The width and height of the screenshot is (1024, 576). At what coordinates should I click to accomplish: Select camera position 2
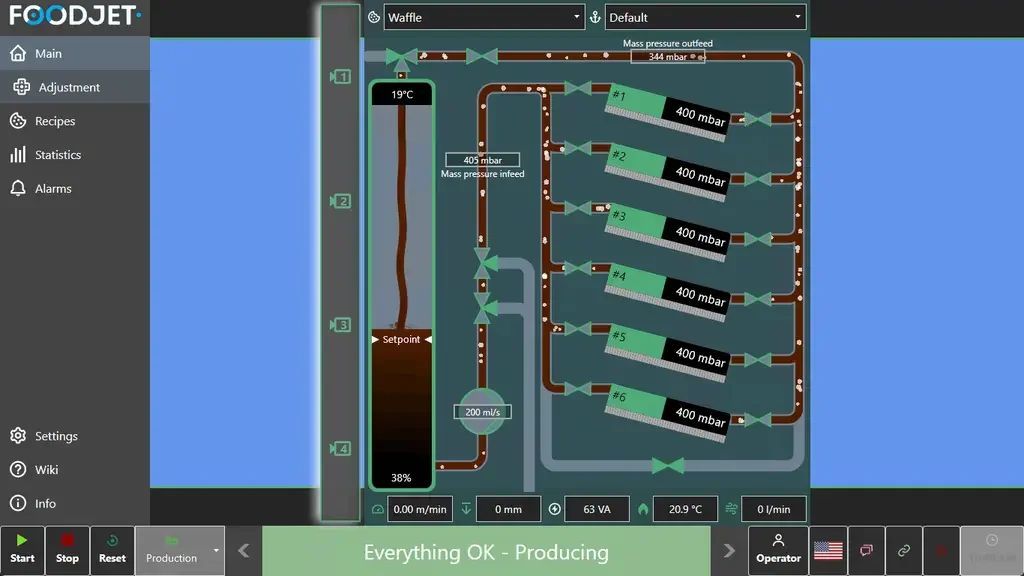[x=341, y=201]
